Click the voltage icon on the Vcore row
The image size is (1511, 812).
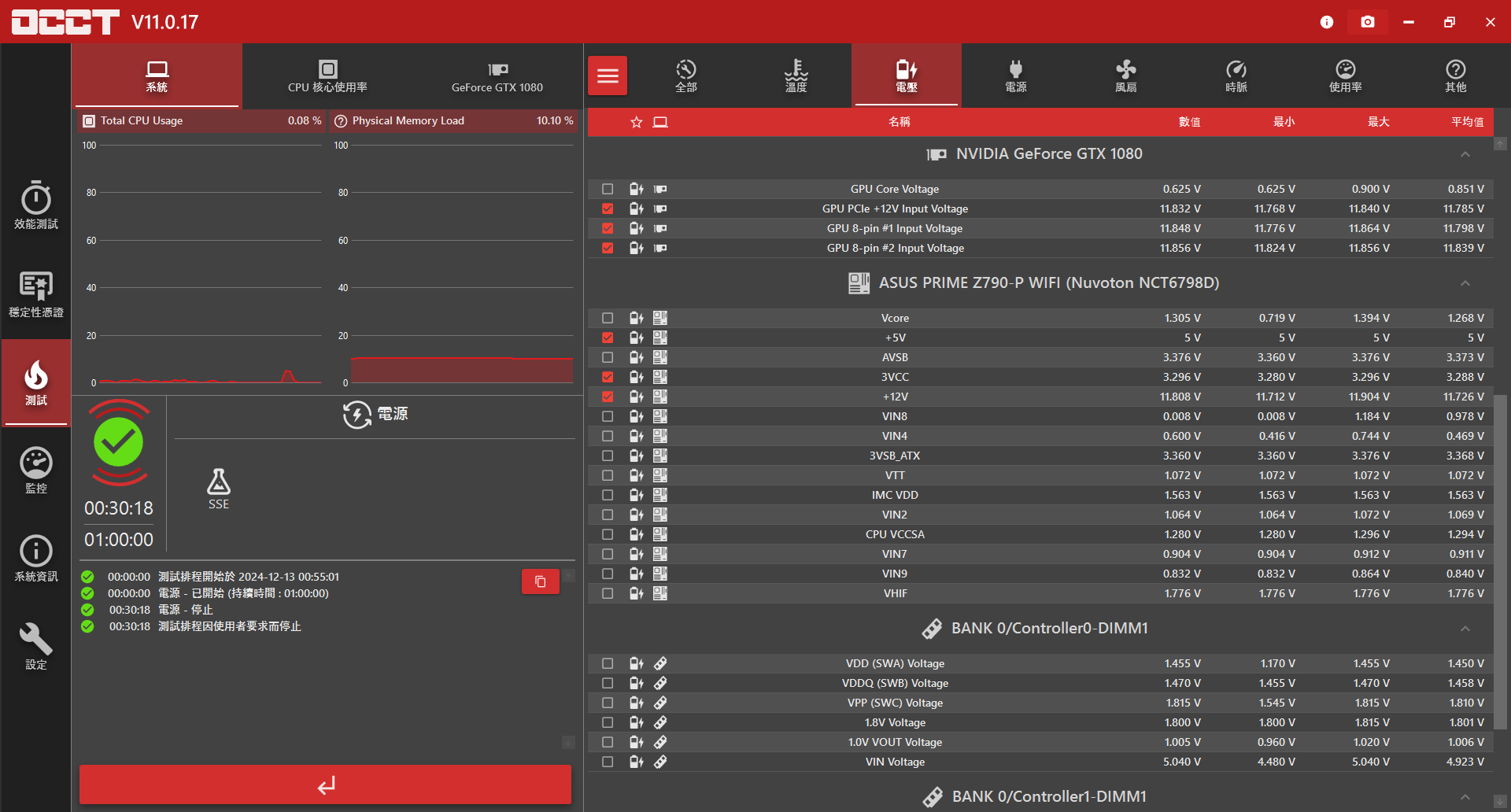637,318
